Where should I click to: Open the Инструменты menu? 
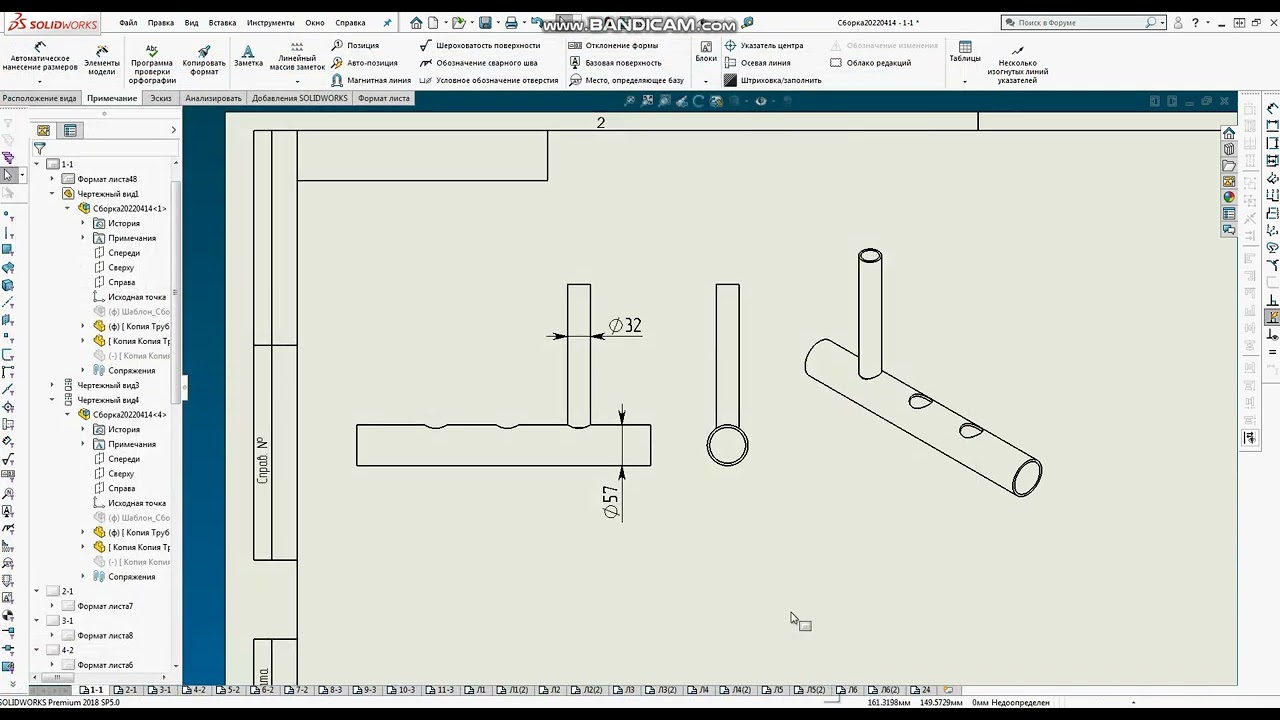270,22
